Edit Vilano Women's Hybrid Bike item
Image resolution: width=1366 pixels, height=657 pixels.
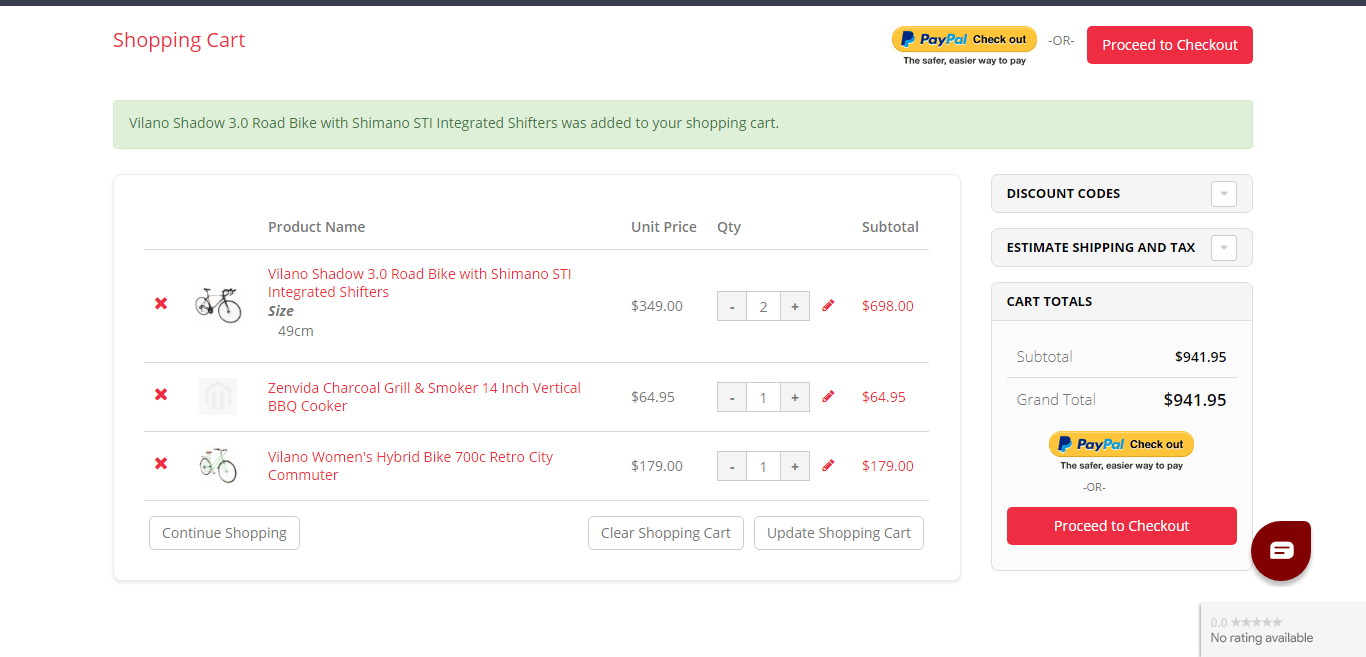click(x=828, y=465)
